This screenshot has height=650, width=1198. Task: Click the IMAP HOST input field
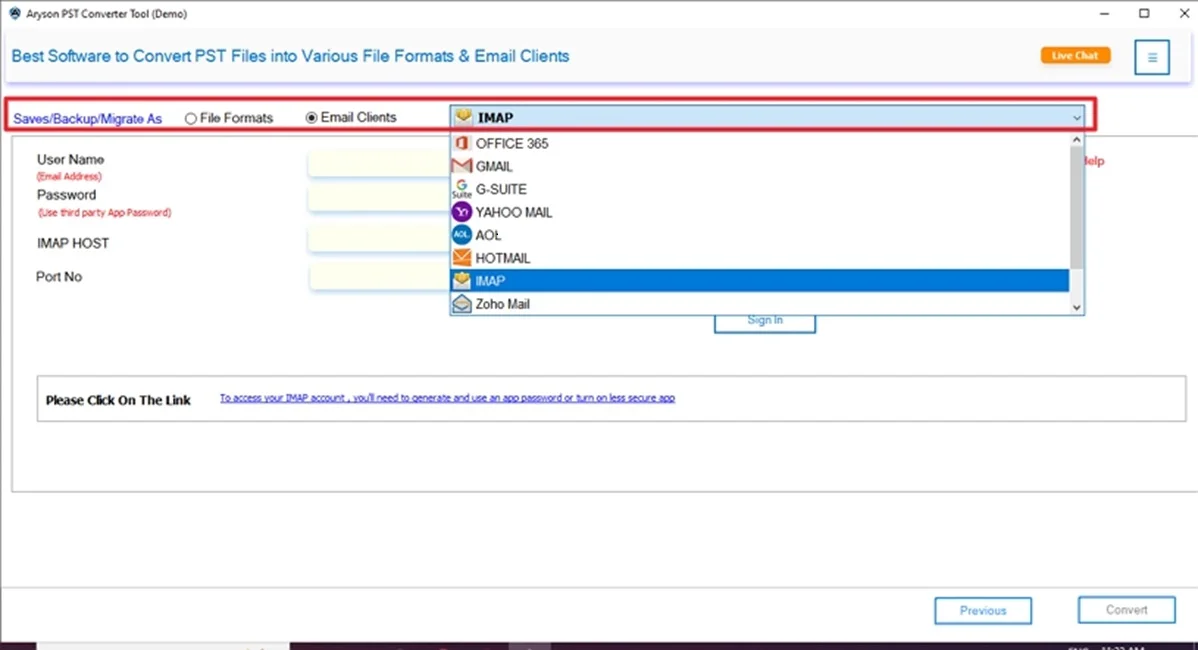point(379,239)
